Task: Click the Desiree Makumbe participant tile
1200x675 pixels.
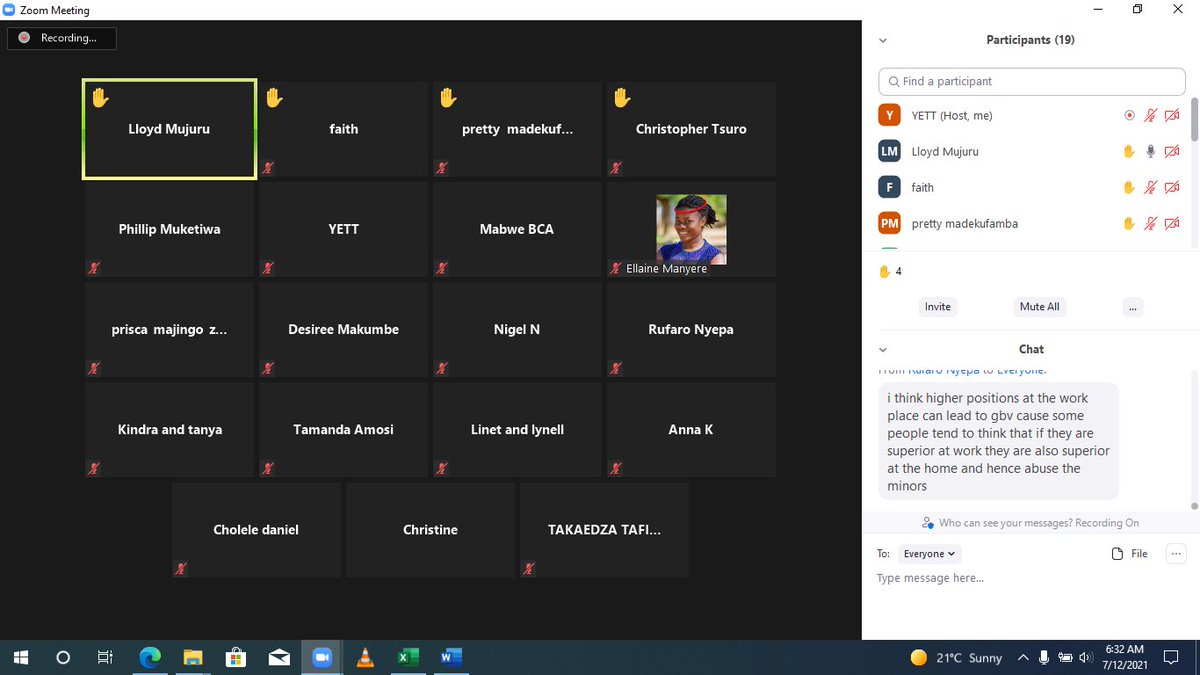Action: coord(343,329)
